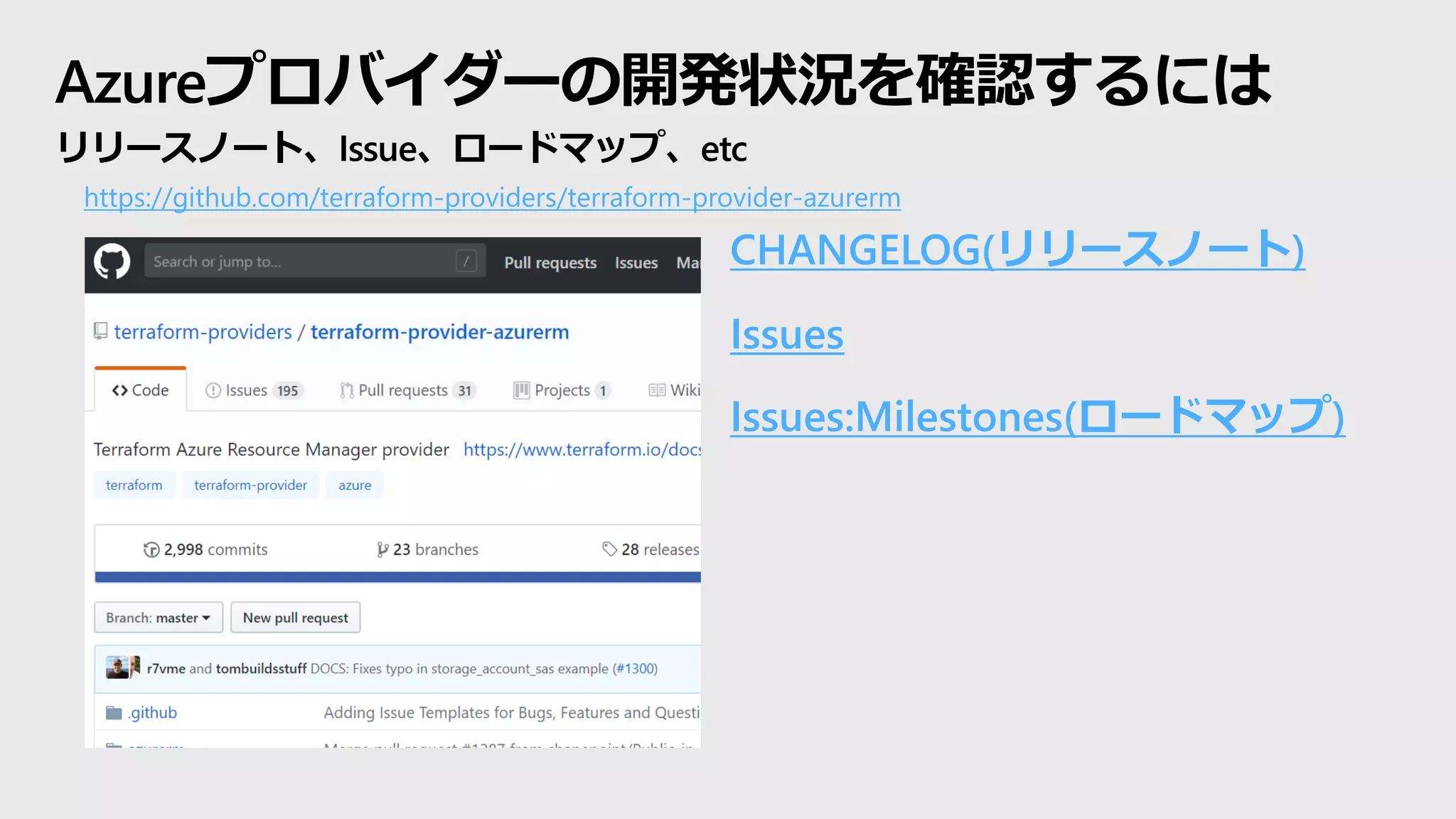Click the Search or jump to field
Screen dimensions: 1456x819
[x=315, y=261]
